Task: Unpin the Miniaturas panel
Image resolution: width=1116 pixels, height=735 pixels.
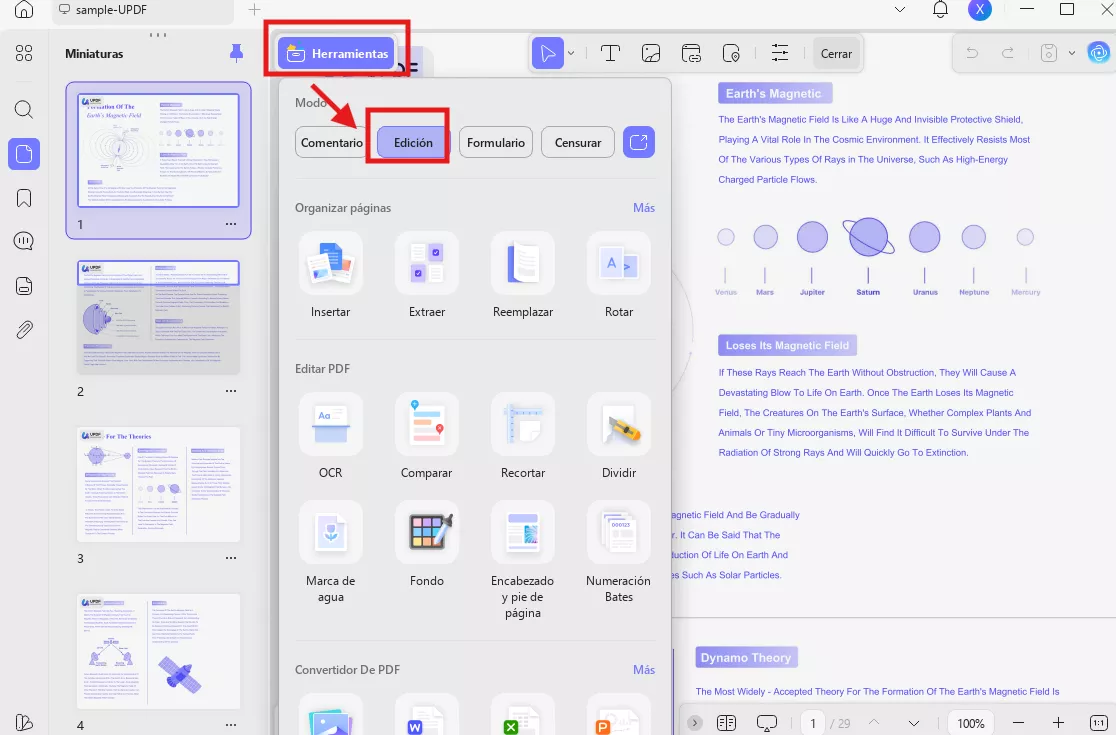Action: click(x=236, y=53)
